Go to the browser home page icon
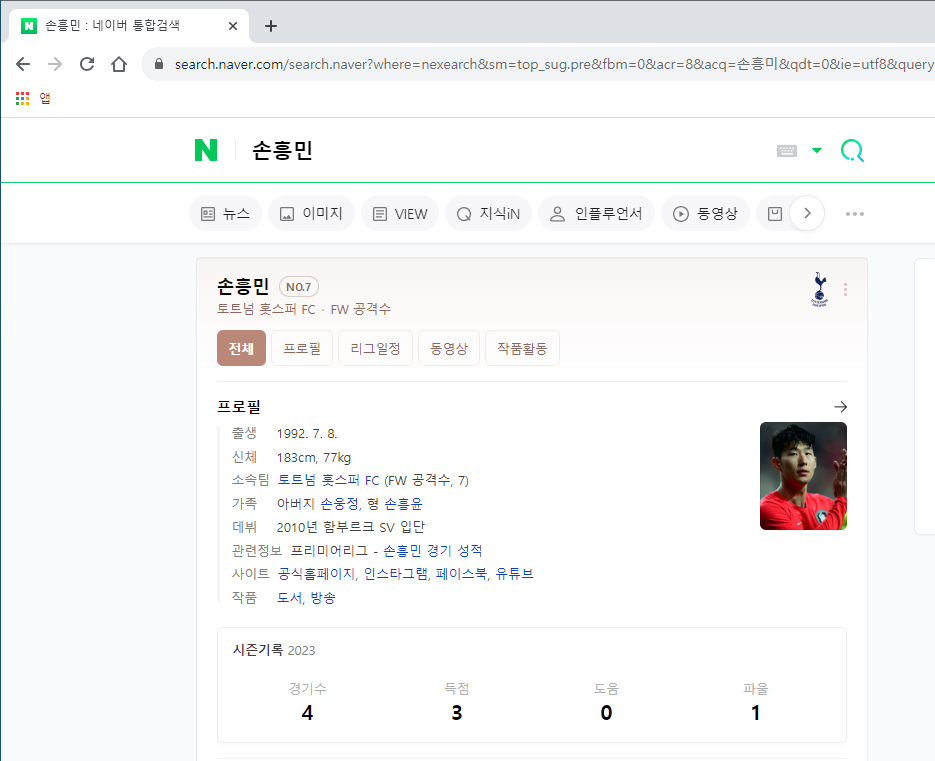The height and width of the screenshot is (761, 935). click(119, 64)
